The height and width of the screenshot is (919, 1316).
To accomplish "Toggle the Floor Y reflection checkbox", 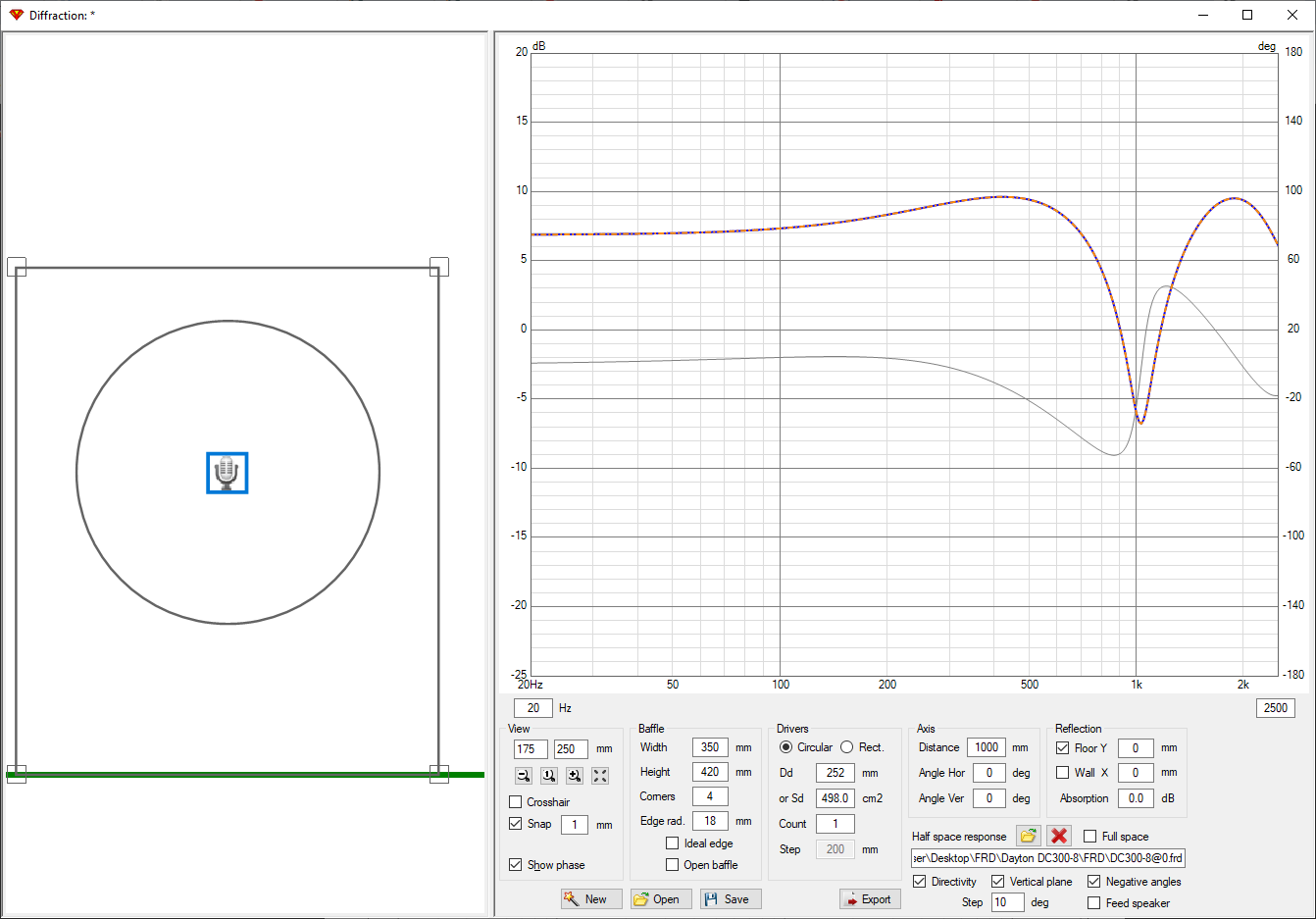I will pyautogui.click(x=1063, y=747).
